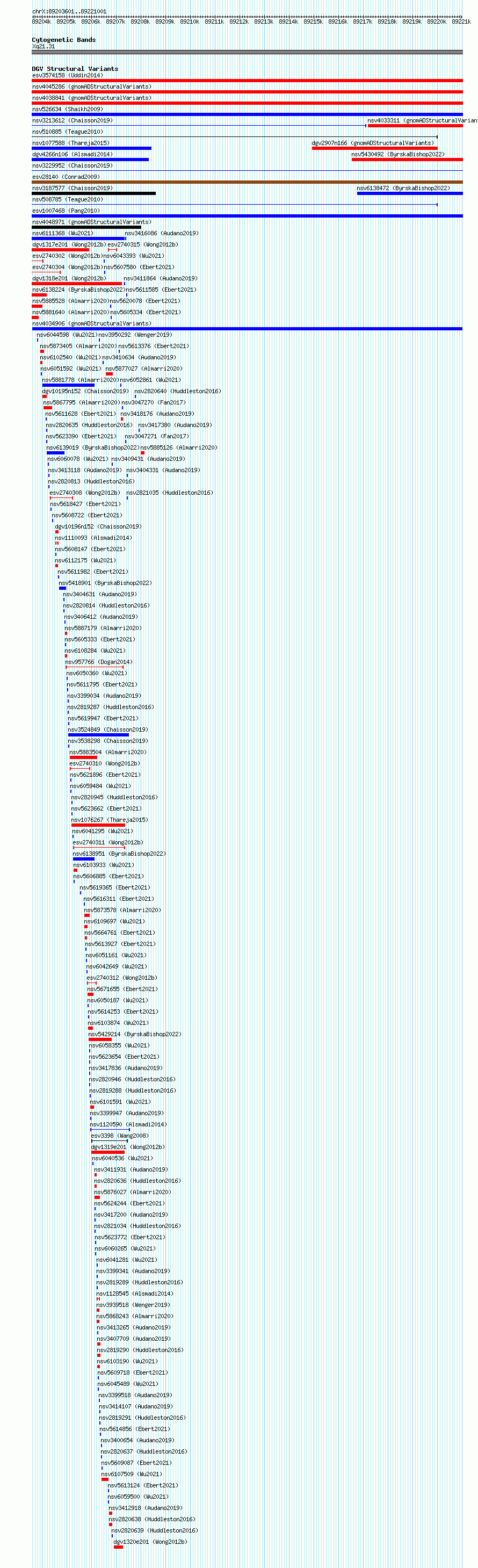Open variant dgv2907n166 label

[373, 143]
